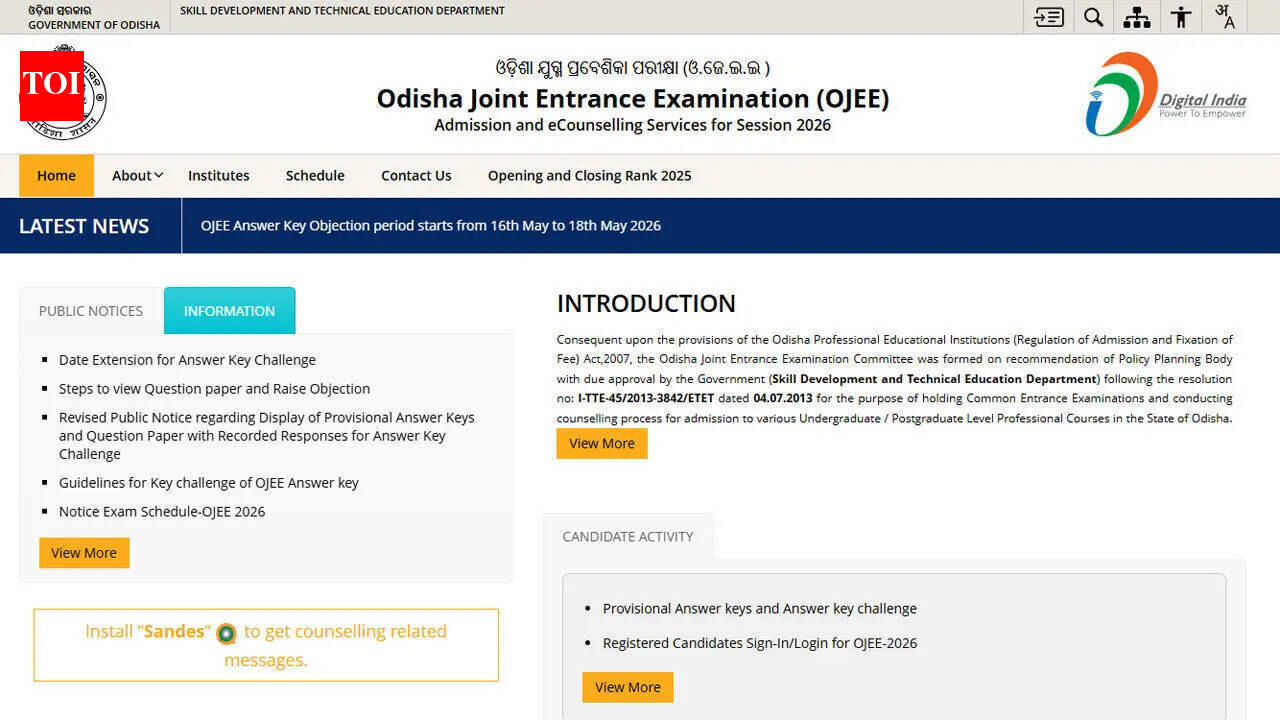Open Date Extension for Answer Key Challenge
Image resolution: width=1280 pixels, height=720 pixels.
187,360
